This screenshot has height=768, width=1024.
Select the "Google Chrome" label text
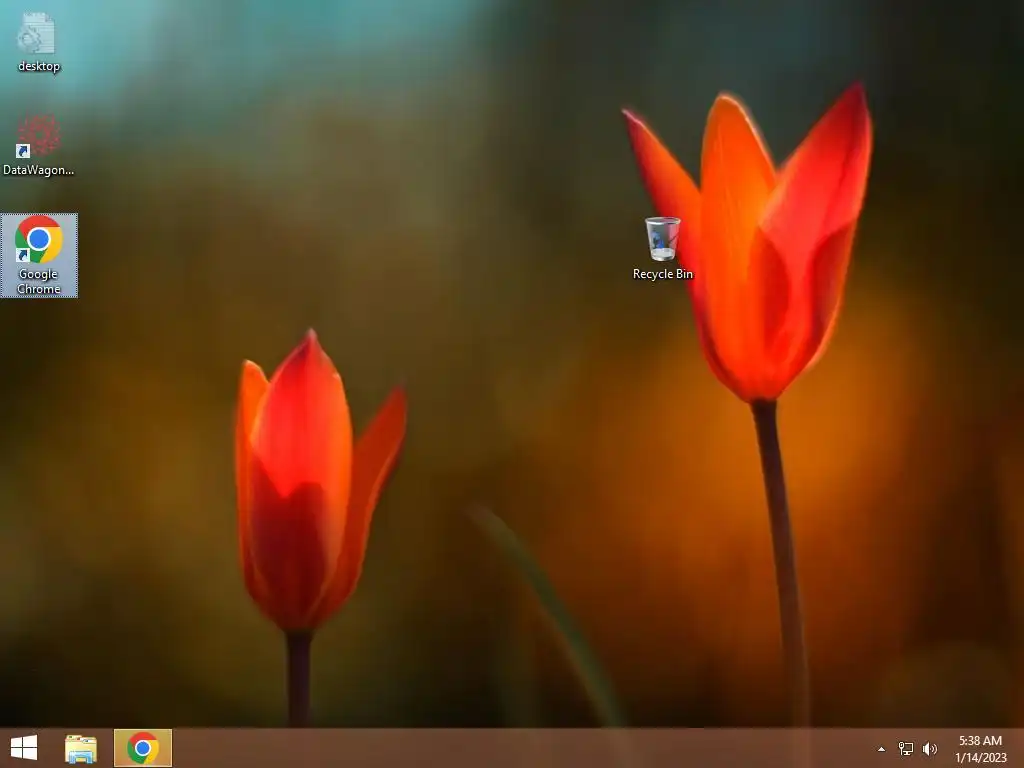[x=39, y=281]
